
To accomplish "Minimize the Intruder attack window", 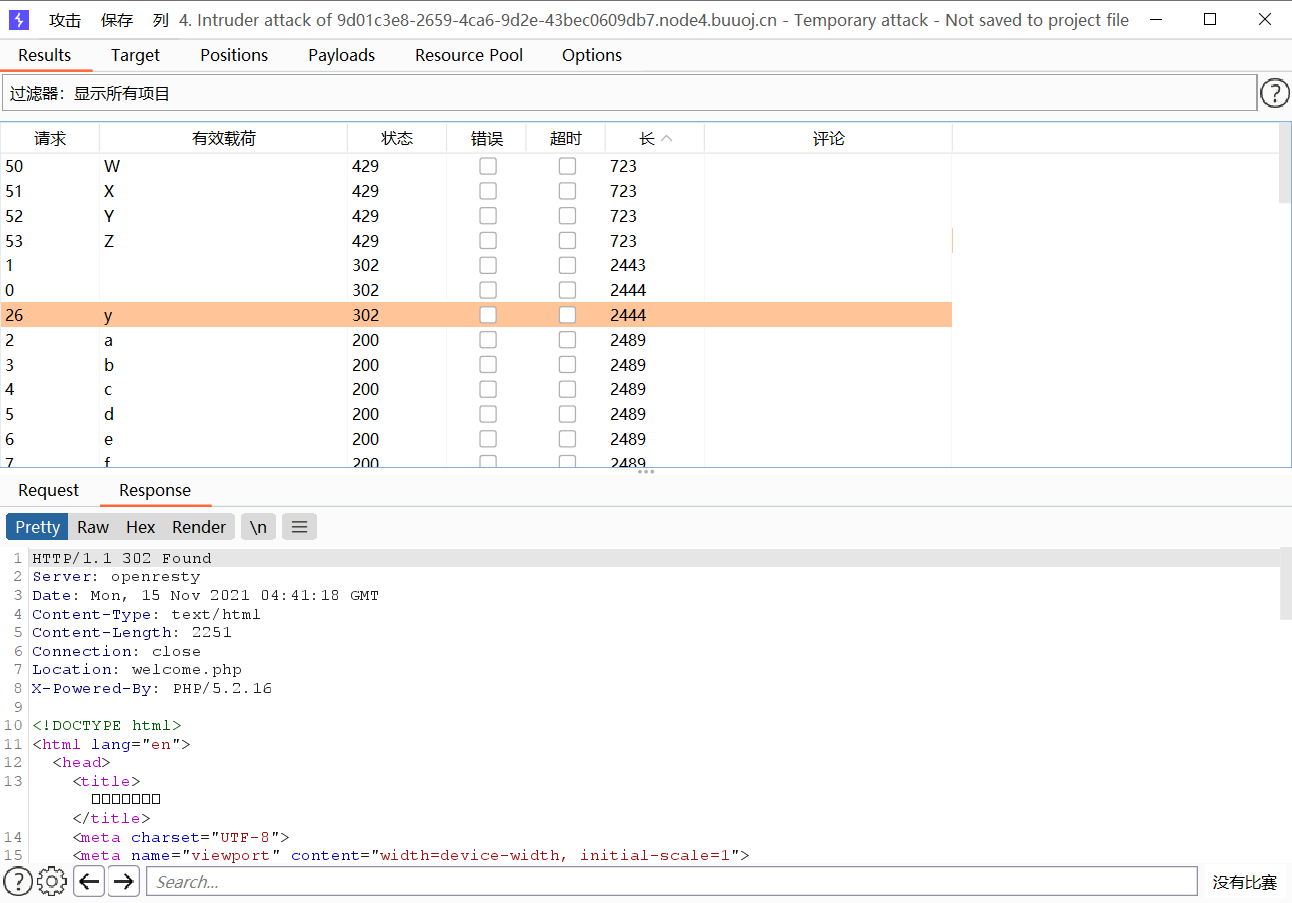I will point(1156,20).
